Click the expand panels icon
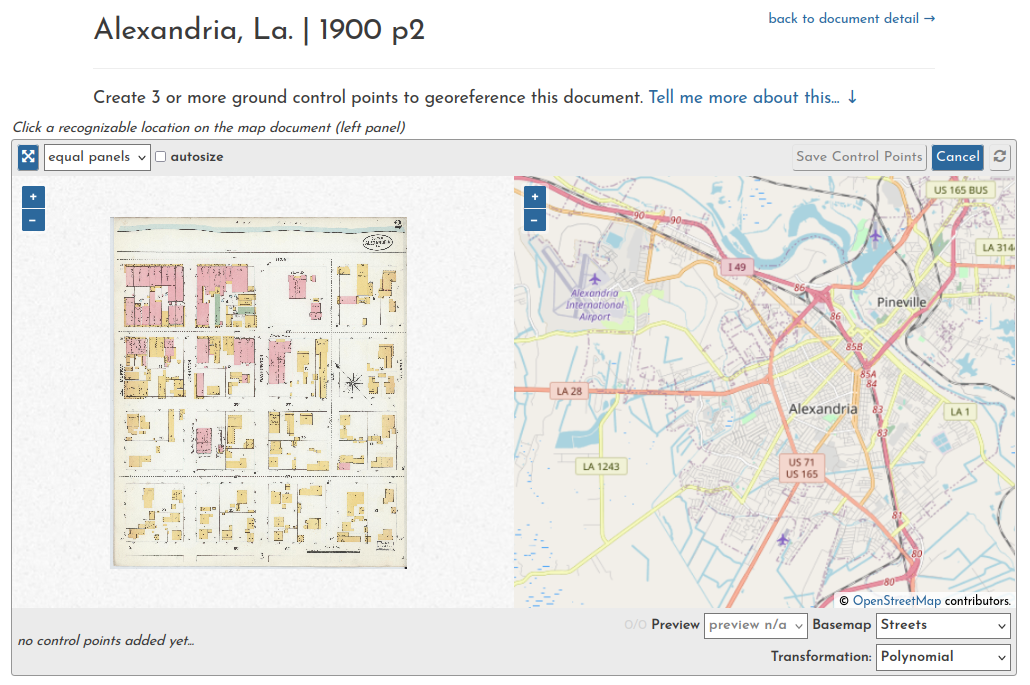1030x685 pixels. 27,157
